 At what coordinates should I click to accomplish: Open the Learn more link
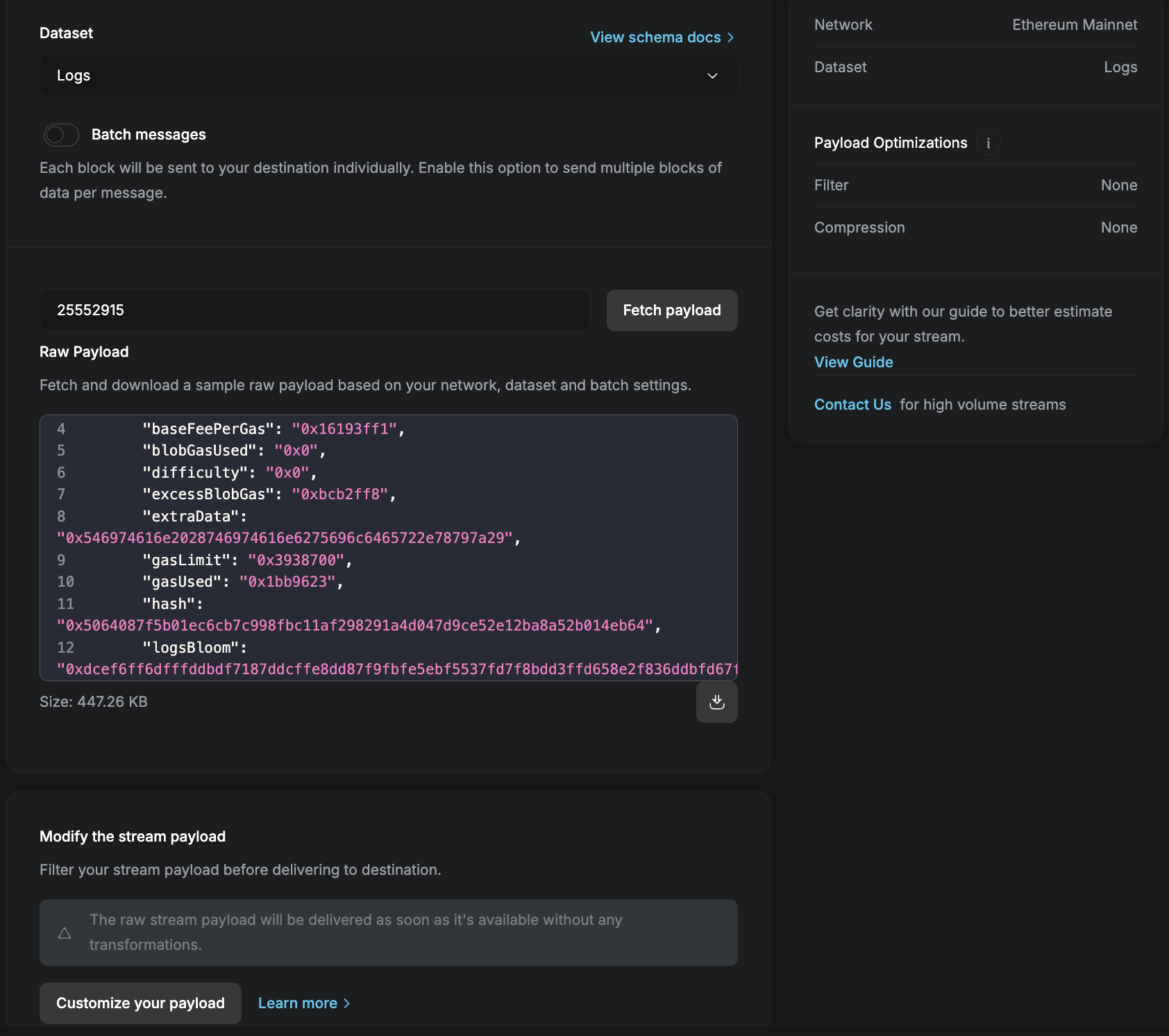(303, 1003)
